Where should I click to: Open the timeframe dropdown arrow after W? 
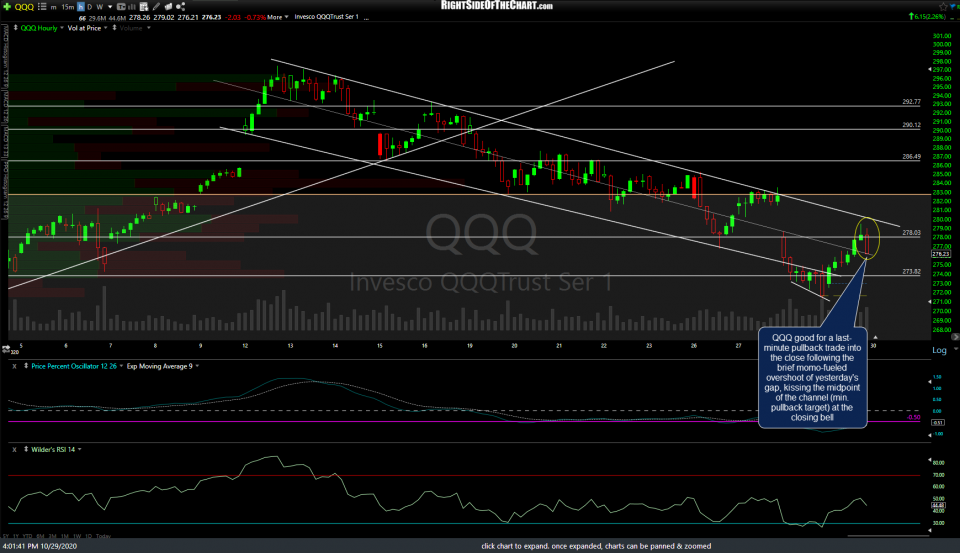(110, 7)
